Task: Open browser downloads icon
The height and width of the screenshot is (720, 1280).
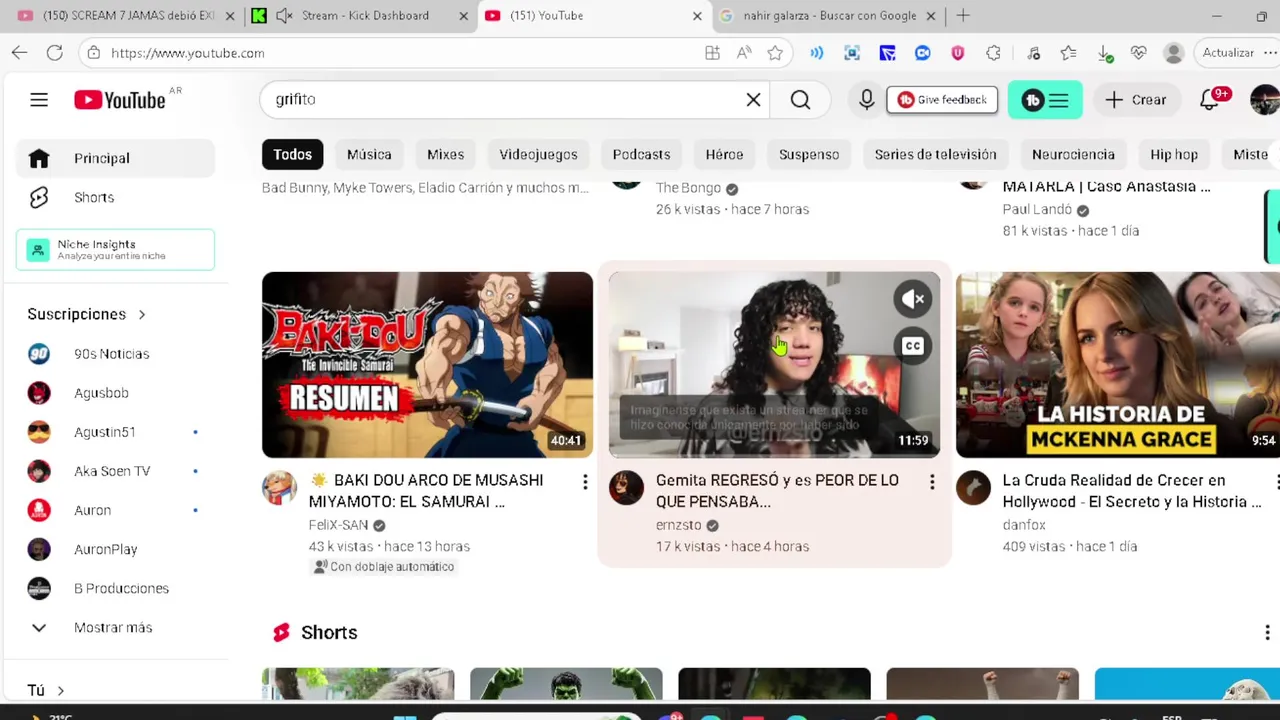Action: tap(1104, 53)
